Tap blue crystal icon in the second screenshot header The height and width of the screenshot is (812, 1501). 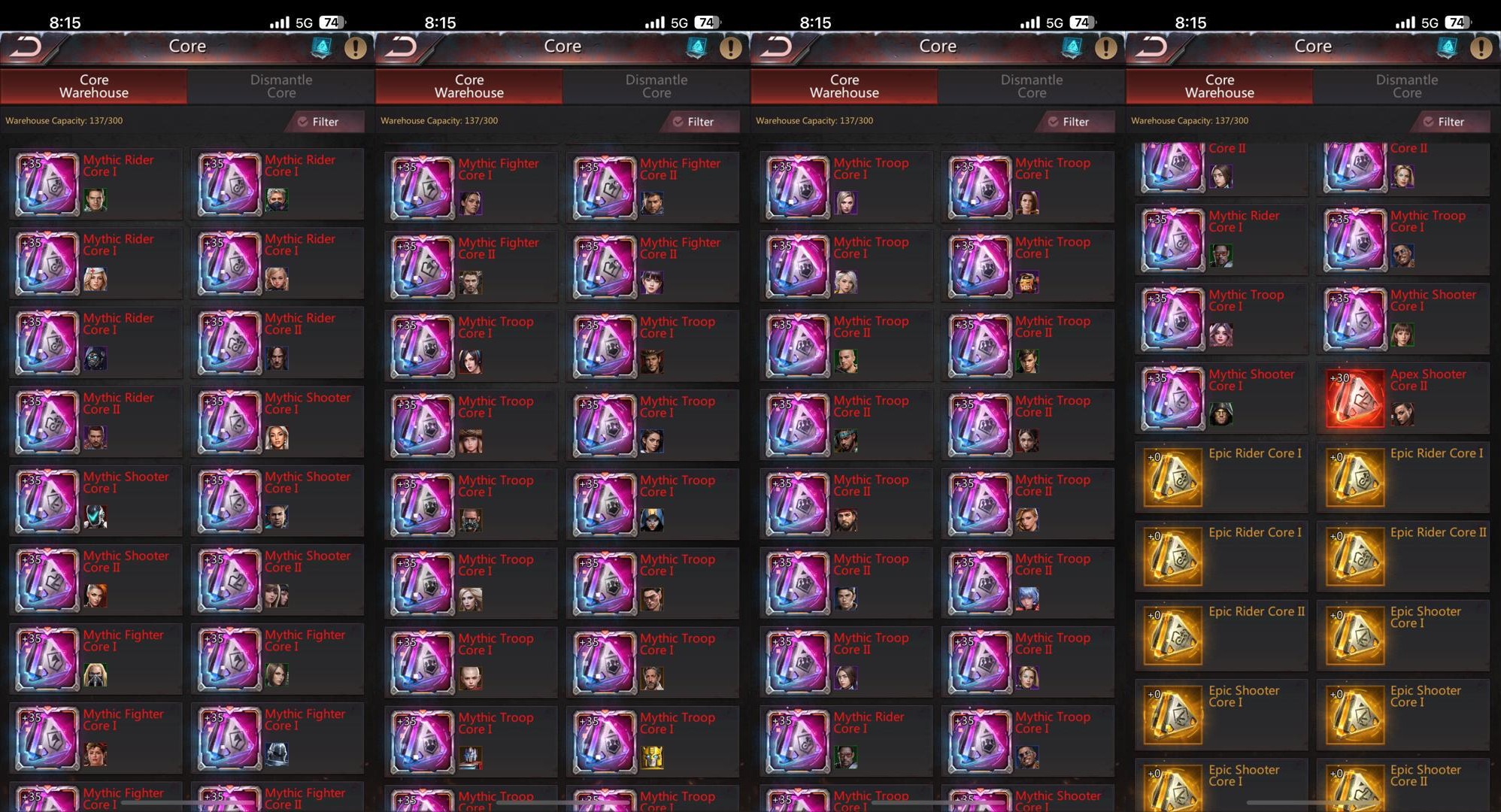coord(696,47)
